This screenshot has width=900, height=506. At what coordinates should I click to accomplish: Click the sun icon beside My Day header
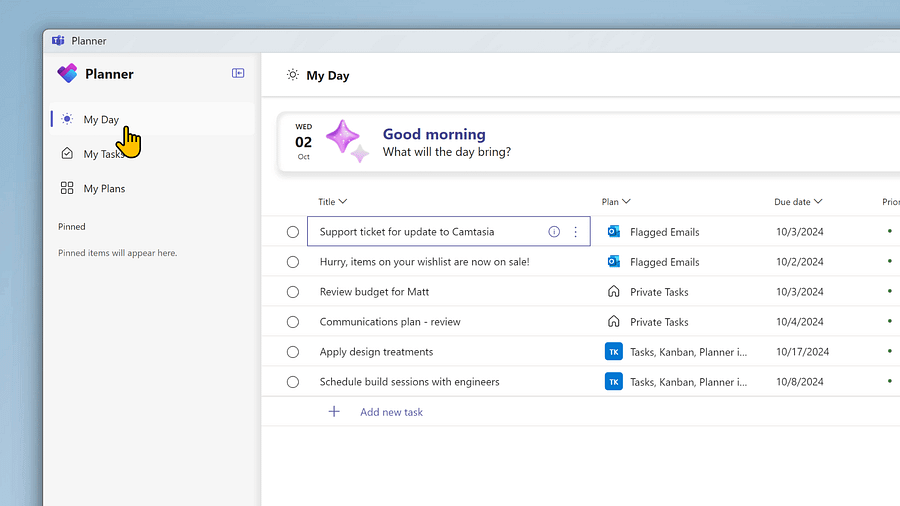click(x=293, y=75)
